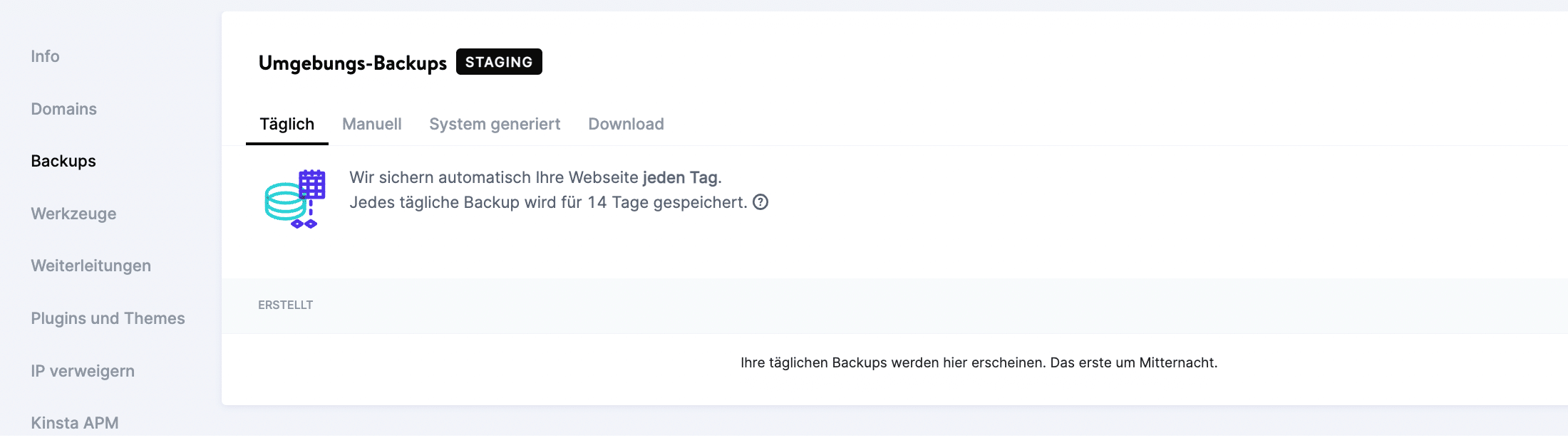This screenshot has width=1568, height=440.
Task: Select the Täglich backup tab
Action: click(x=287, y=124)
